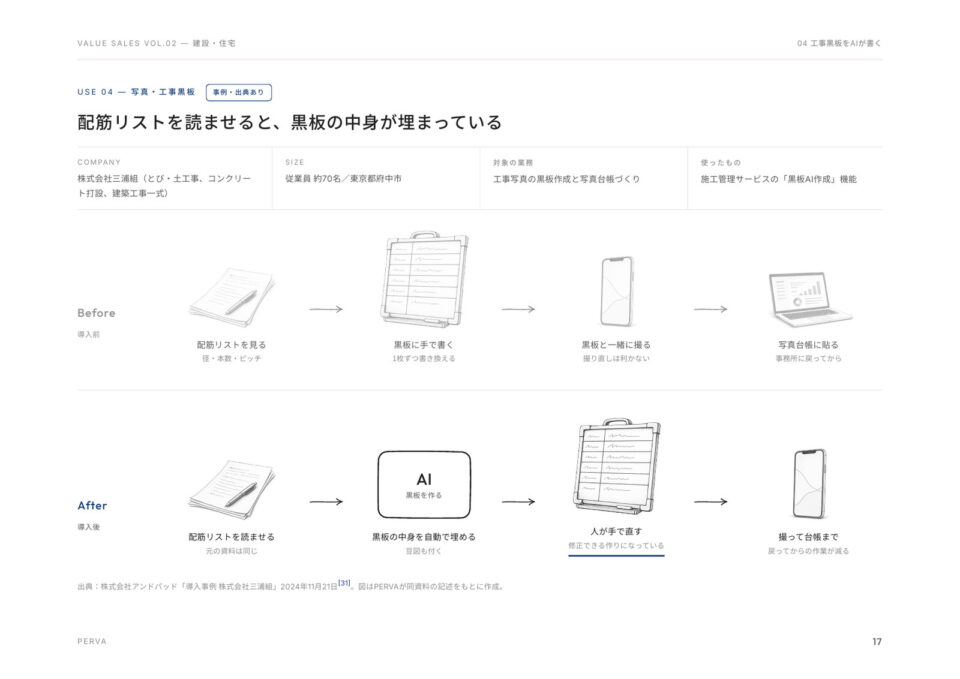Click the 豆図も付く caption

(424, 551)
